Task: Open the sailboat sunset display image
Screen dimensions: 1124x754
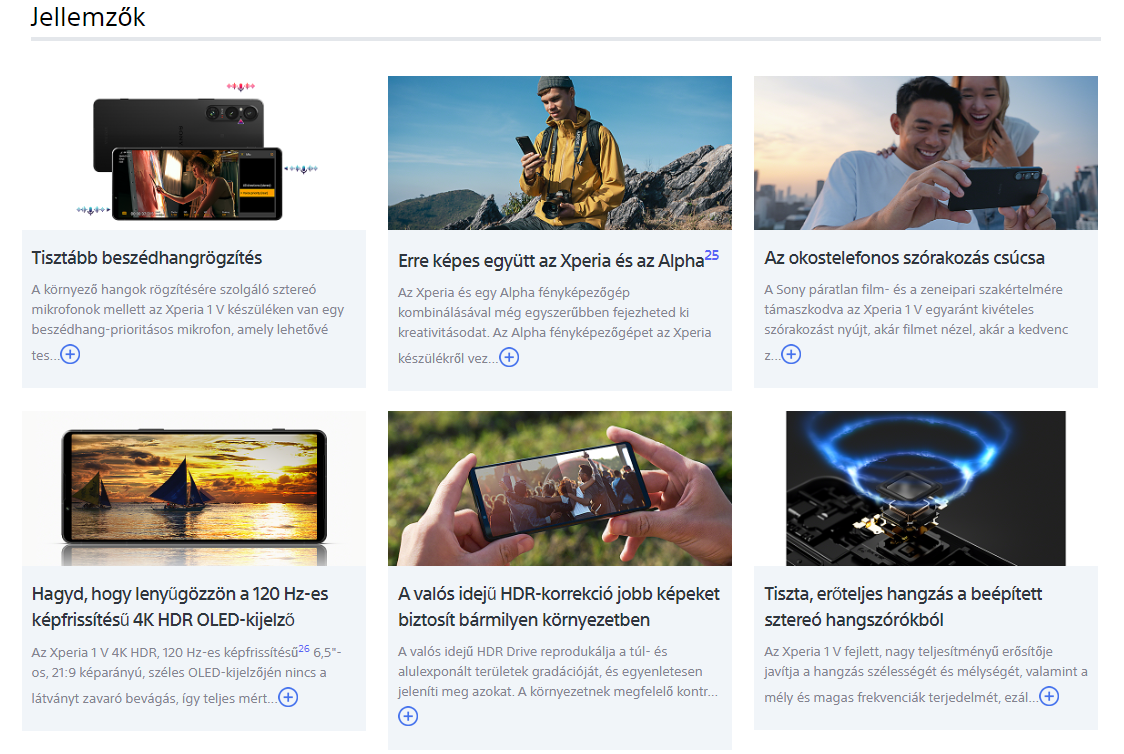Action: (x=194, y=489)
